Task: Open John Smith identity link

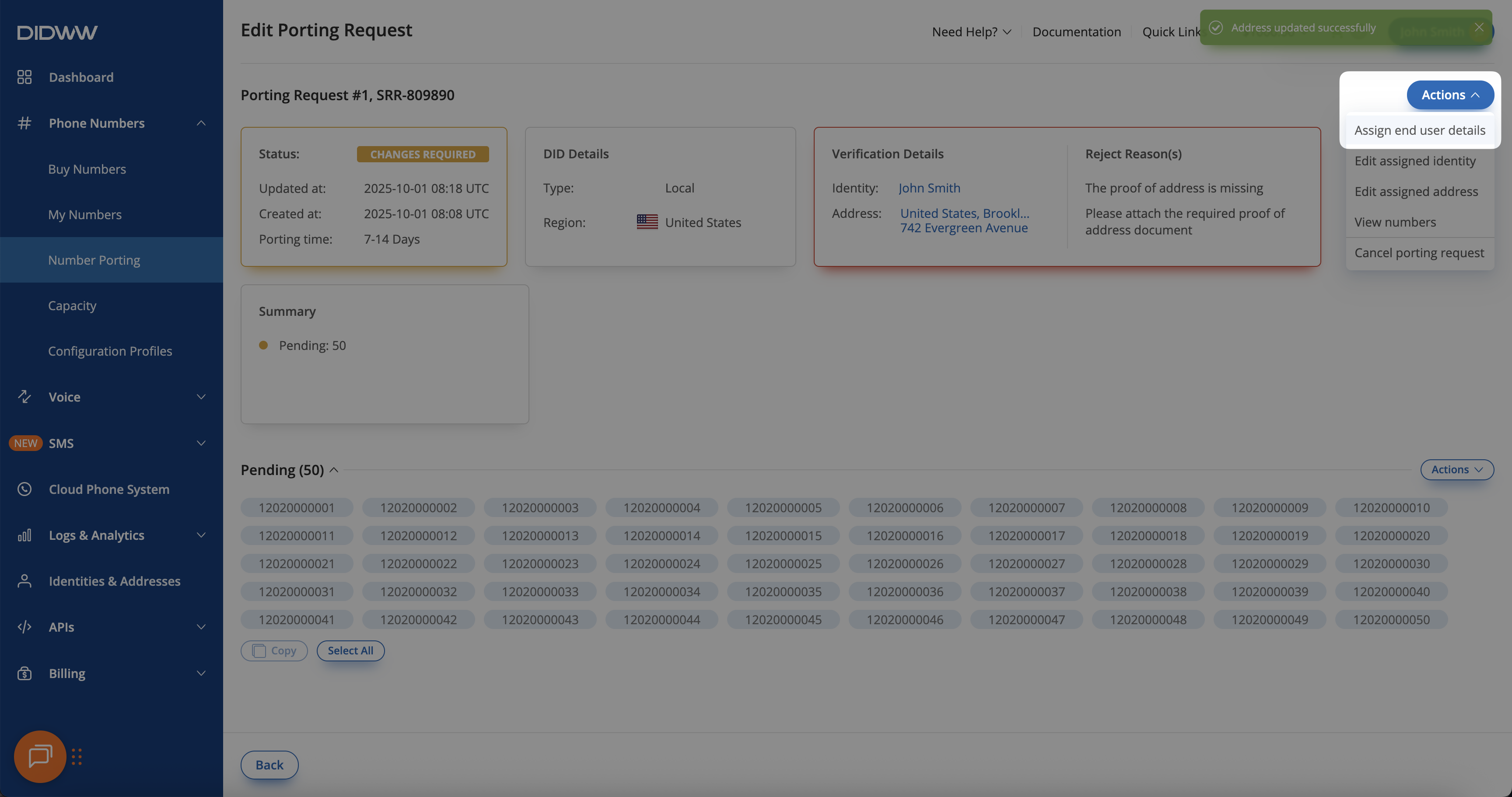Action: tap(929, 188)
